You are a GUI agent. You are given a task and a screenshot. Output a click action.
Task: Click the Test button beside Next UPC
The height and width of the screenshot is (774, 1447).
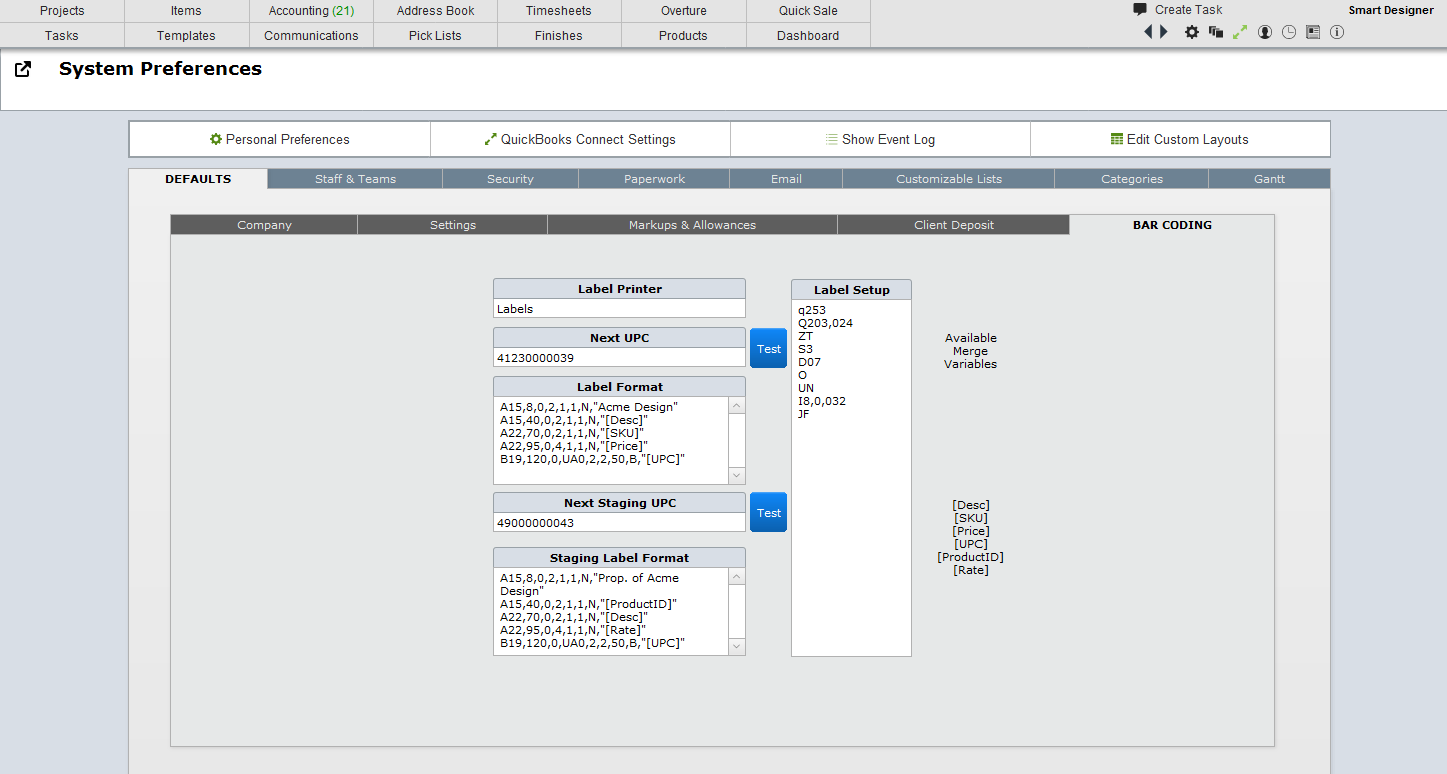pyautogui.click(x=769, y=349)
